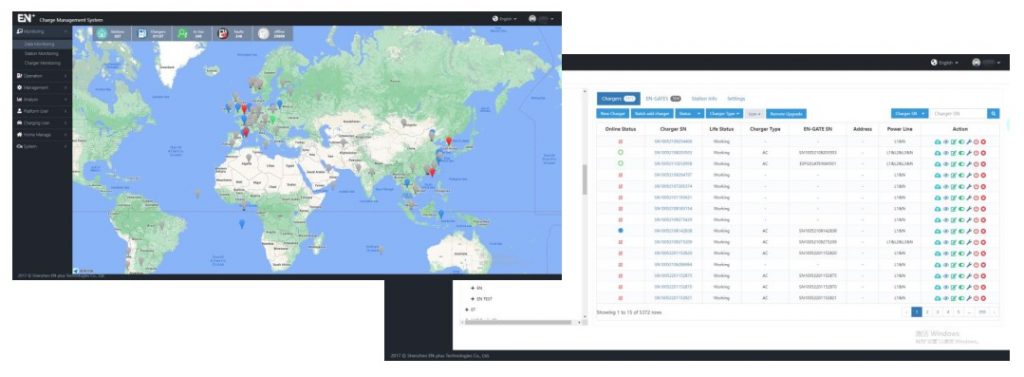Click the cloud upload icon in first table row
This screenshot has width=1024, height=377.
tap(938, 142)
